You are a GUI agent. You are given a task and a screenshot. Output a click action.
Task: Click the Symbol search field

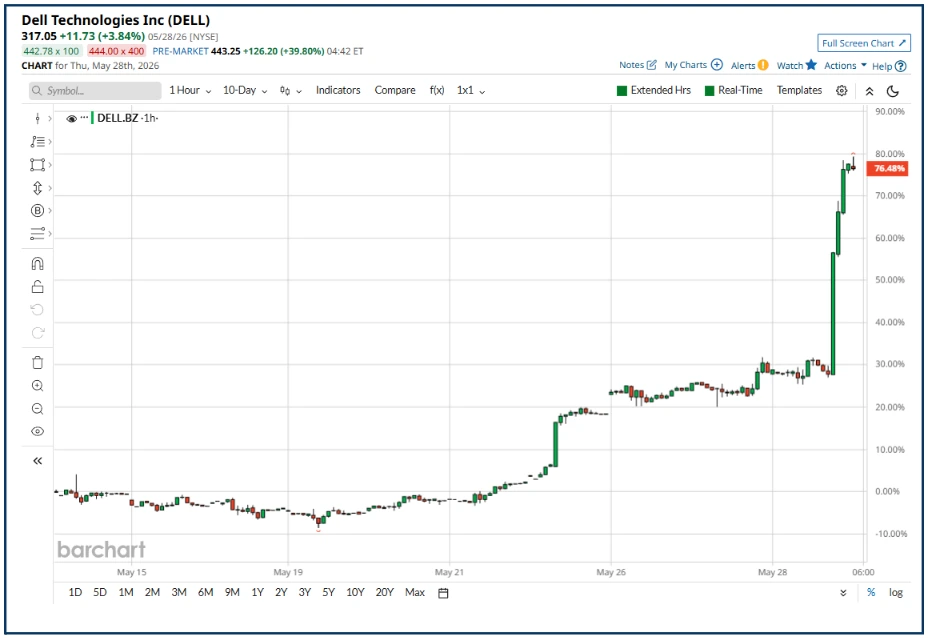[95, 91]
